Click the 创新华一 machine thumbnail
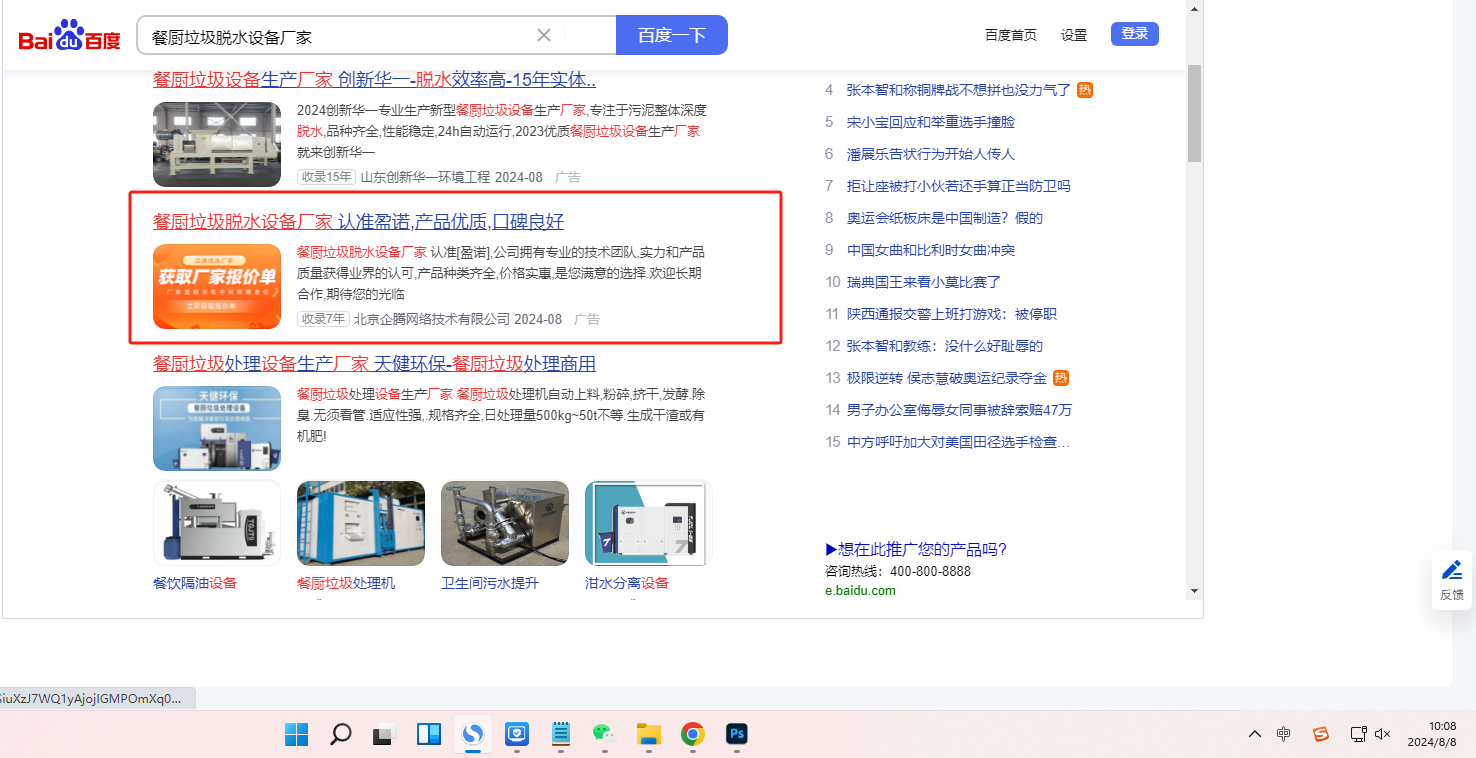This screenshot has height=758, width=1476. (217, 144)
